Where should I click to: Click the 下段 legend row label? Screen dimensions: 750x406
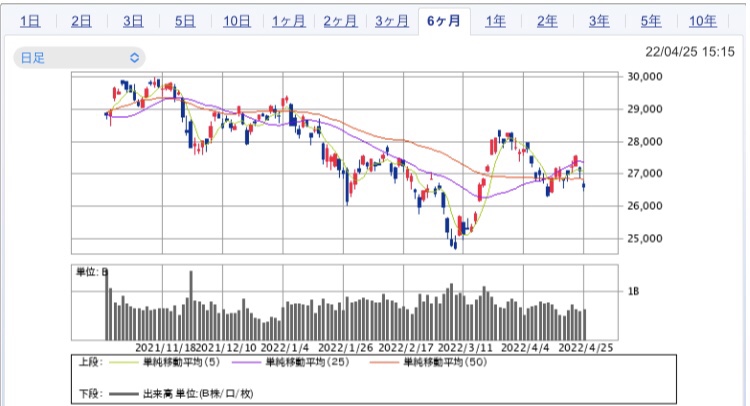pyautogui.click(x=91, y=394)
